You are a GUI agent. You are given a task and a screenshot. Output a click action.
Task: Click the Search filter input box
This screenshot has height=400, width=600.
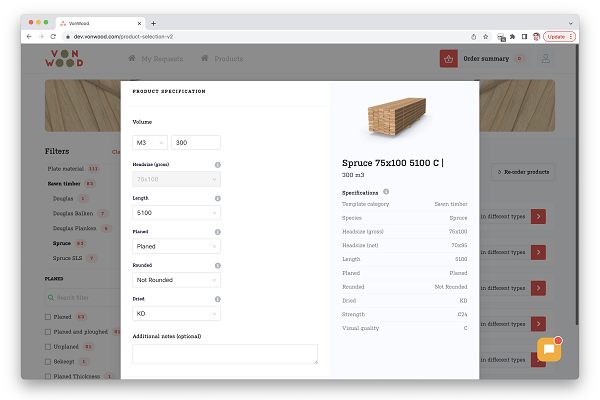pyautogui.click(x=83, y=297)
